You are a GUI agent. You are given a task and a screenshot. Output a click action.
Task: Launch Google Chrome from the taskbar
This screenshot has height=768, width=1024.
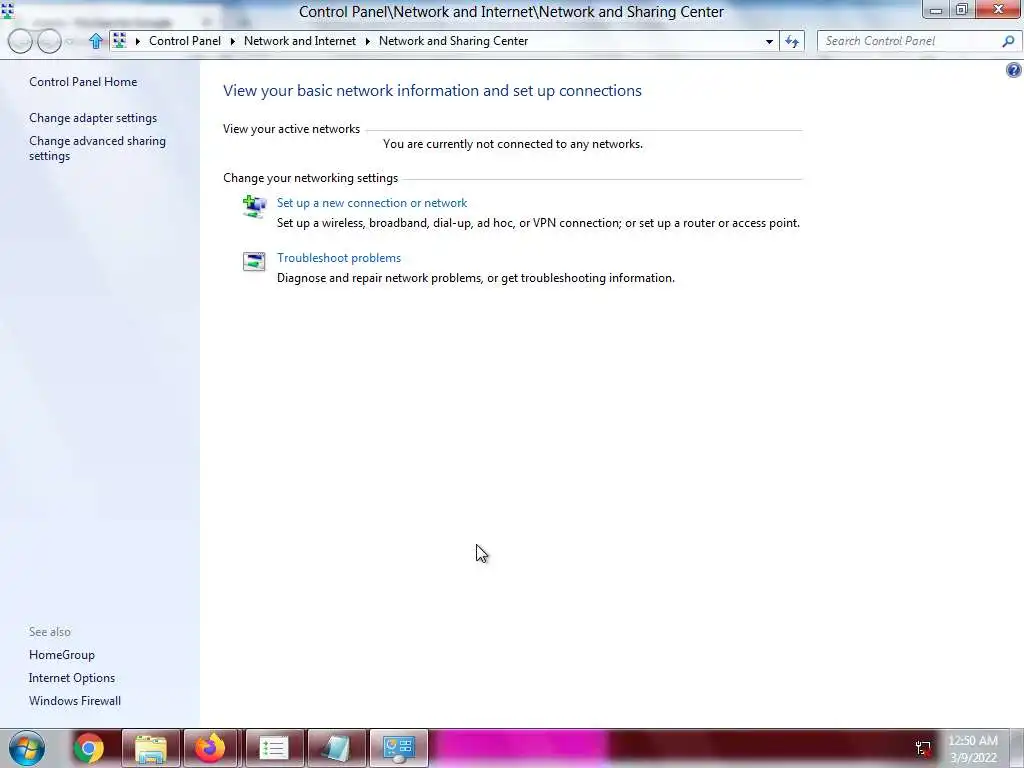click(89, 748)
